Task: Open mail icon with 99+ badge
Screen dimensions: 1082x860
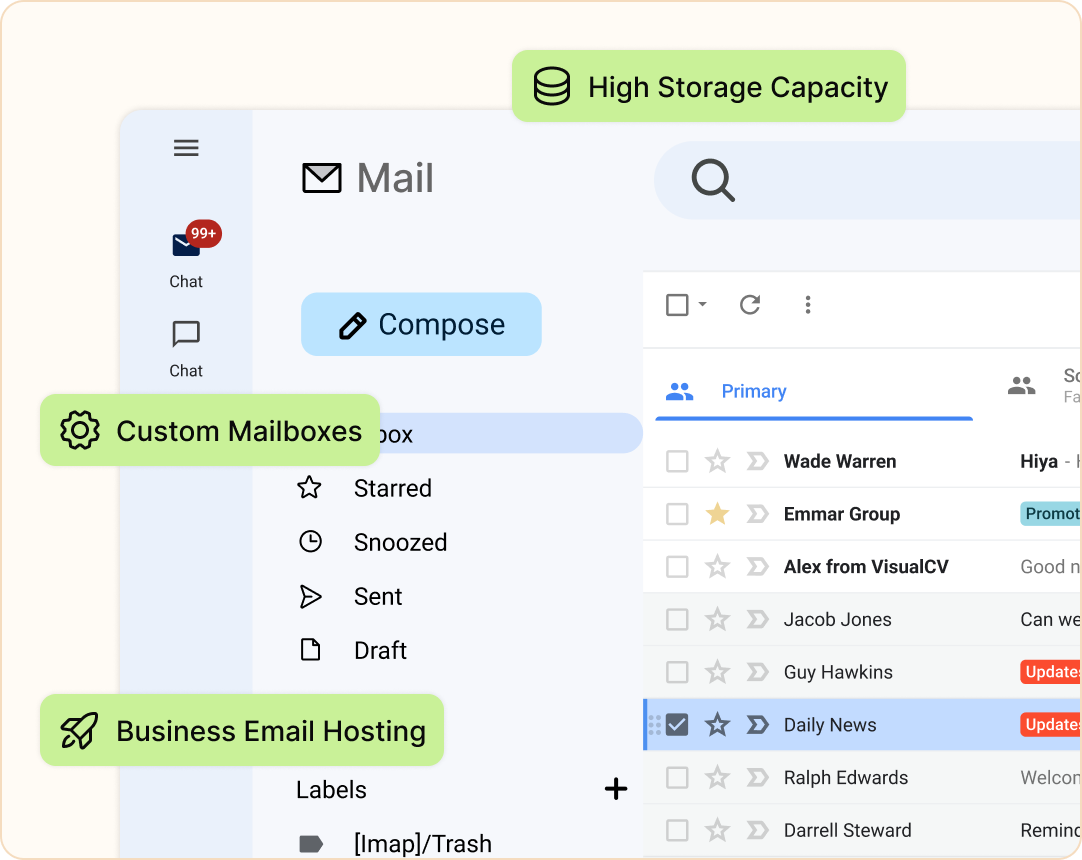Action: click(196, 239)
